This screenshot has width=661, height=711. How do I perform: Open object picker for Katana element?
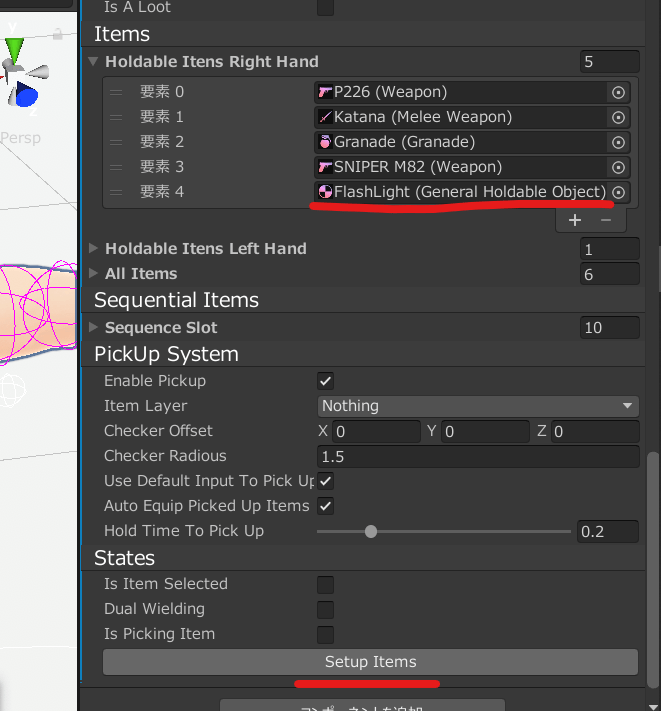pos(618,117)
